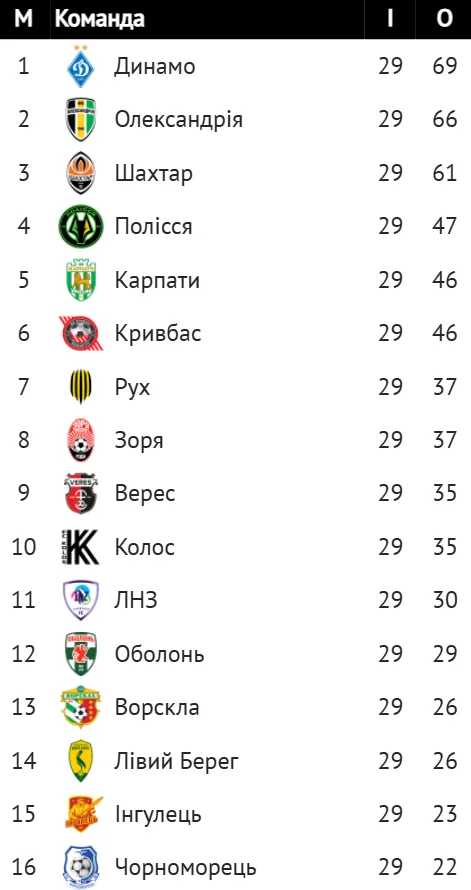Sort standings by the О points header
The width and height of the screenshot is (471, 890).
point(444,19)
